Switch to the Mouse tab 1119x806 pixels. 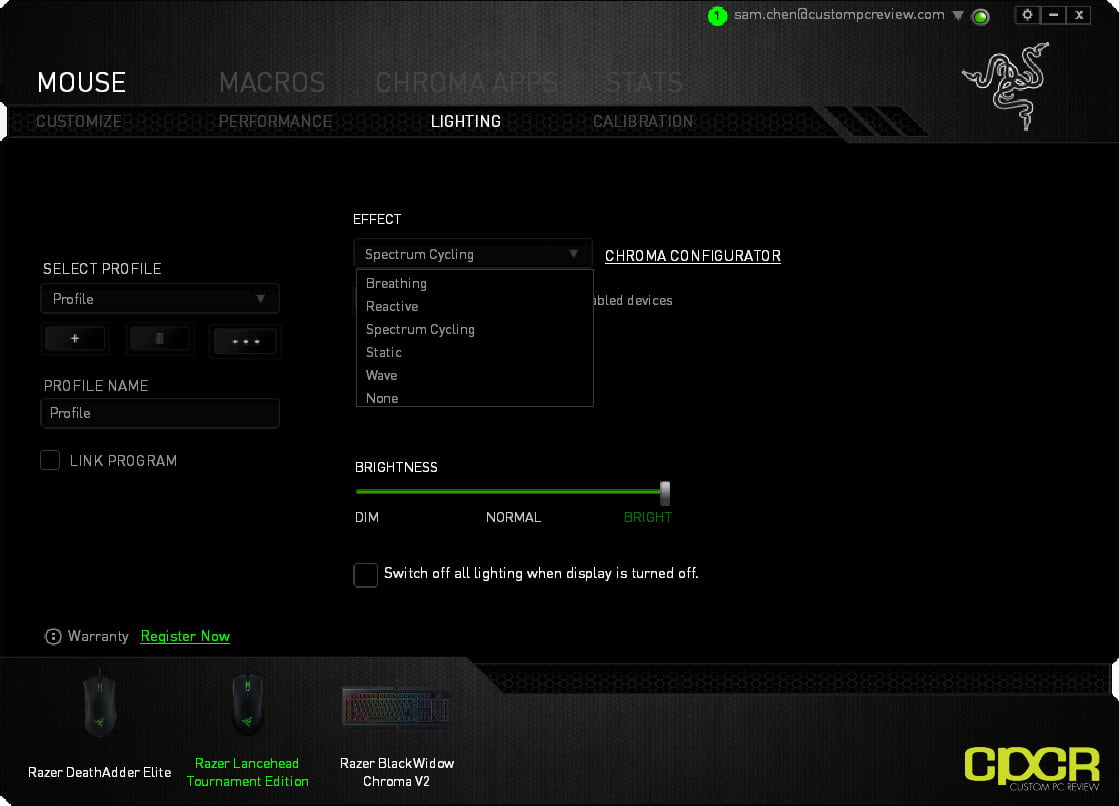coord(81,83)
